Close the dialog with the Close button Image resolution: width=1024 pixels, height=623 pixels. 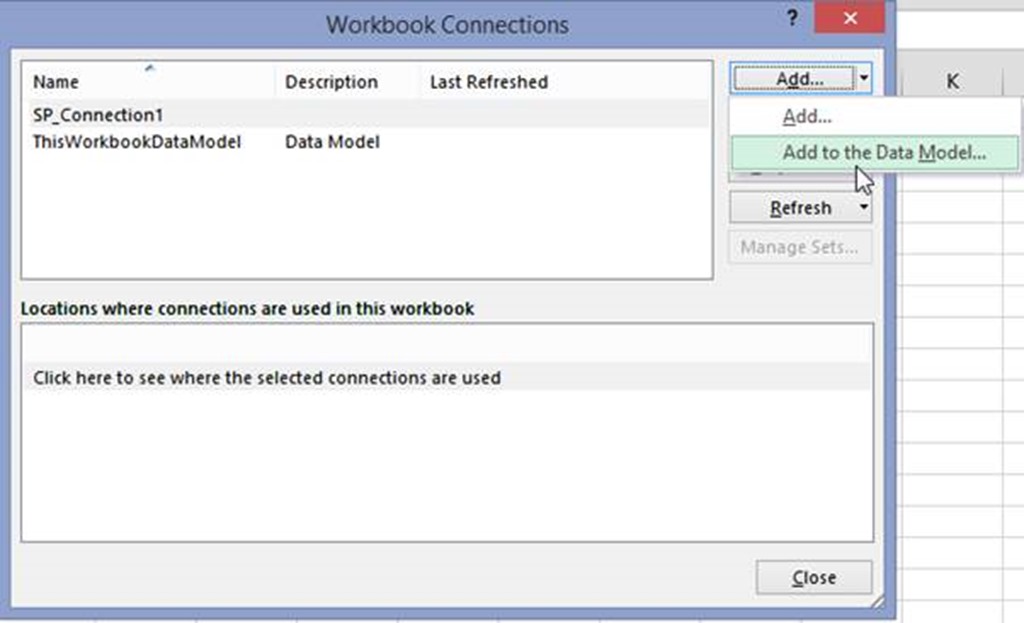coord(814,577)
